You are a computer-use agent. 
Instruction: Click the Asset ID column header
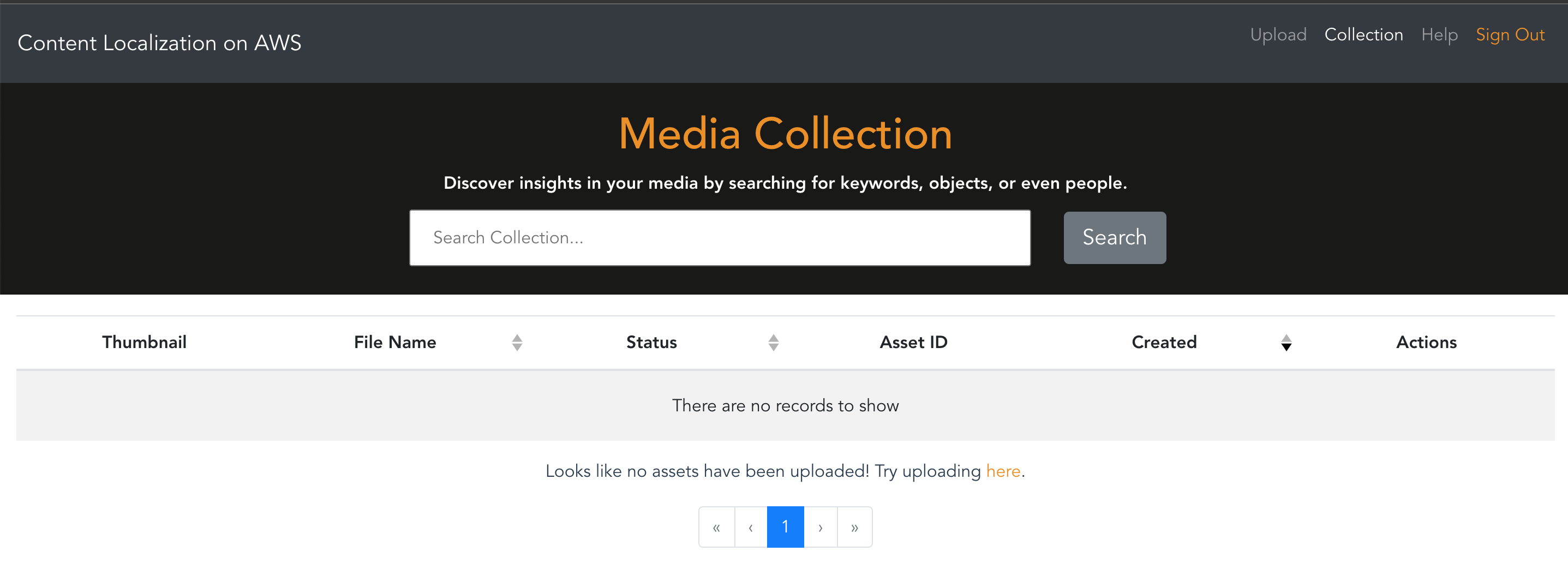coord(913,342)
